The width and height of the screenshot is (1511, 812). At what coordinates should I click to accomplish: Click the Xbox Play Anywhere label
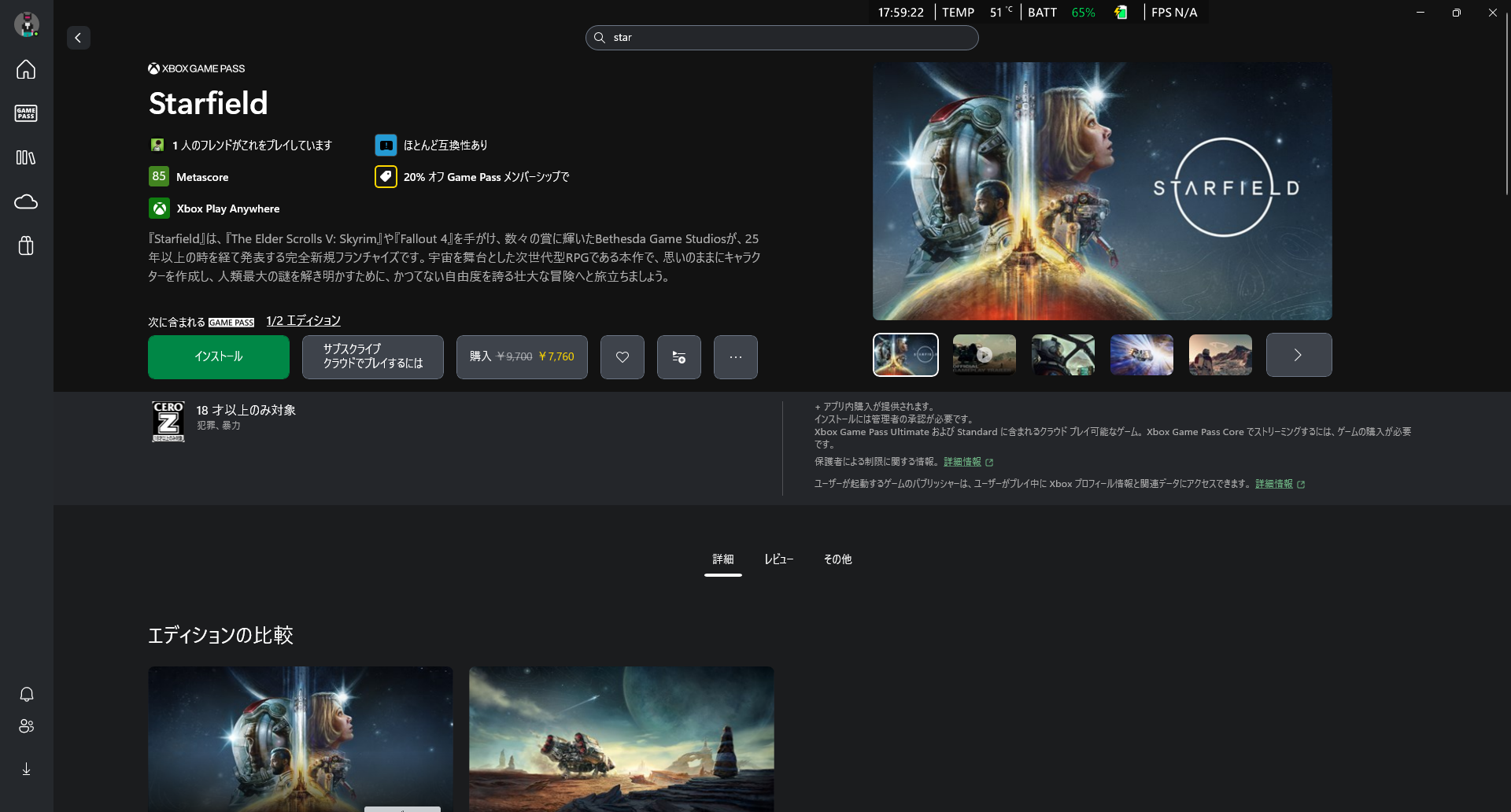pos(228,209)
